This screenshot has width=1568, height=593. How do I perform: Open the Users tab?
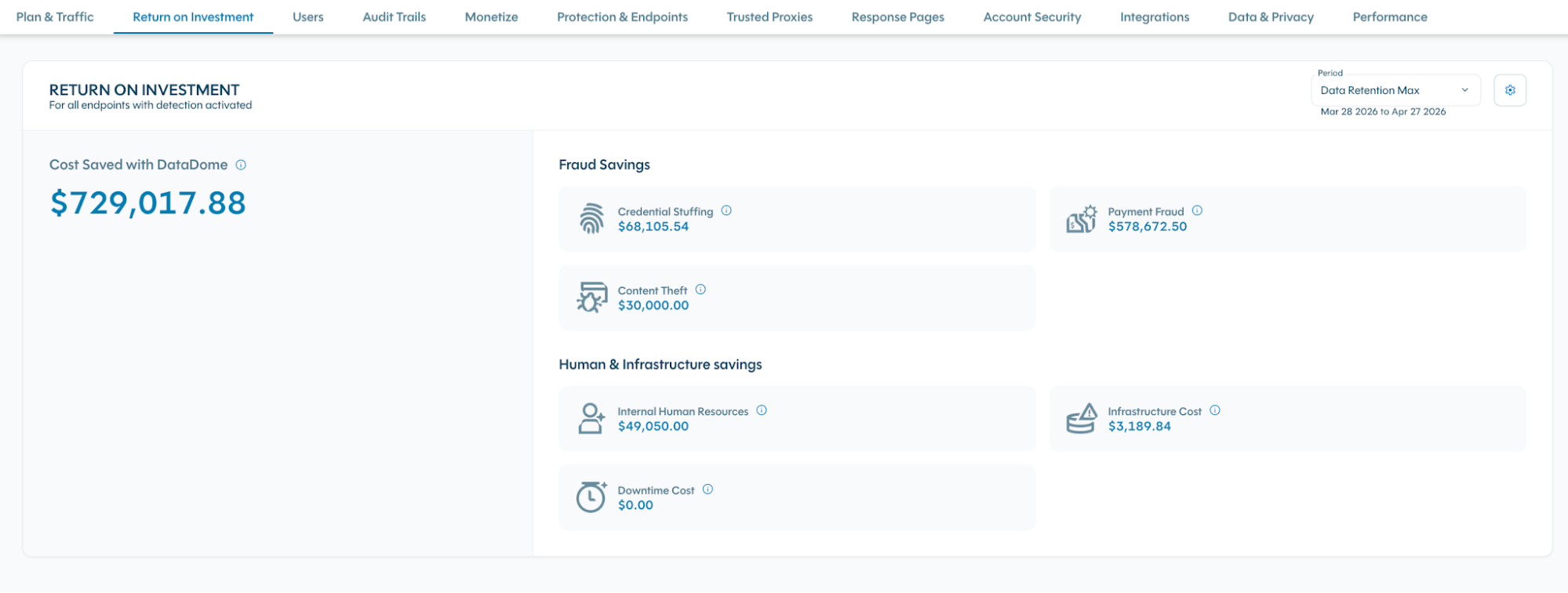click(308, 16)
